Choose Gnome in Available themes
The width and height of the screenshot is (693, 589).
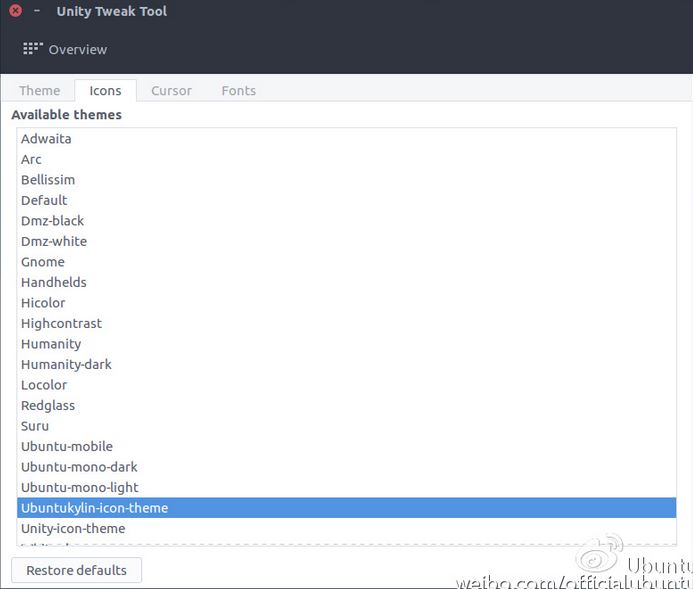click(x=43, y=262)
